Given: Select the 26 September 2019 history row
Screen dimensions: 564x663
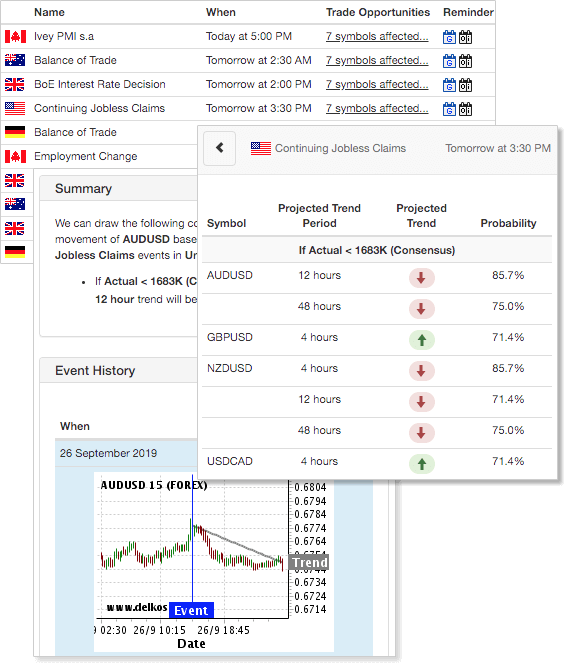Looking at the screenshot, I should [x=126, y=453].
